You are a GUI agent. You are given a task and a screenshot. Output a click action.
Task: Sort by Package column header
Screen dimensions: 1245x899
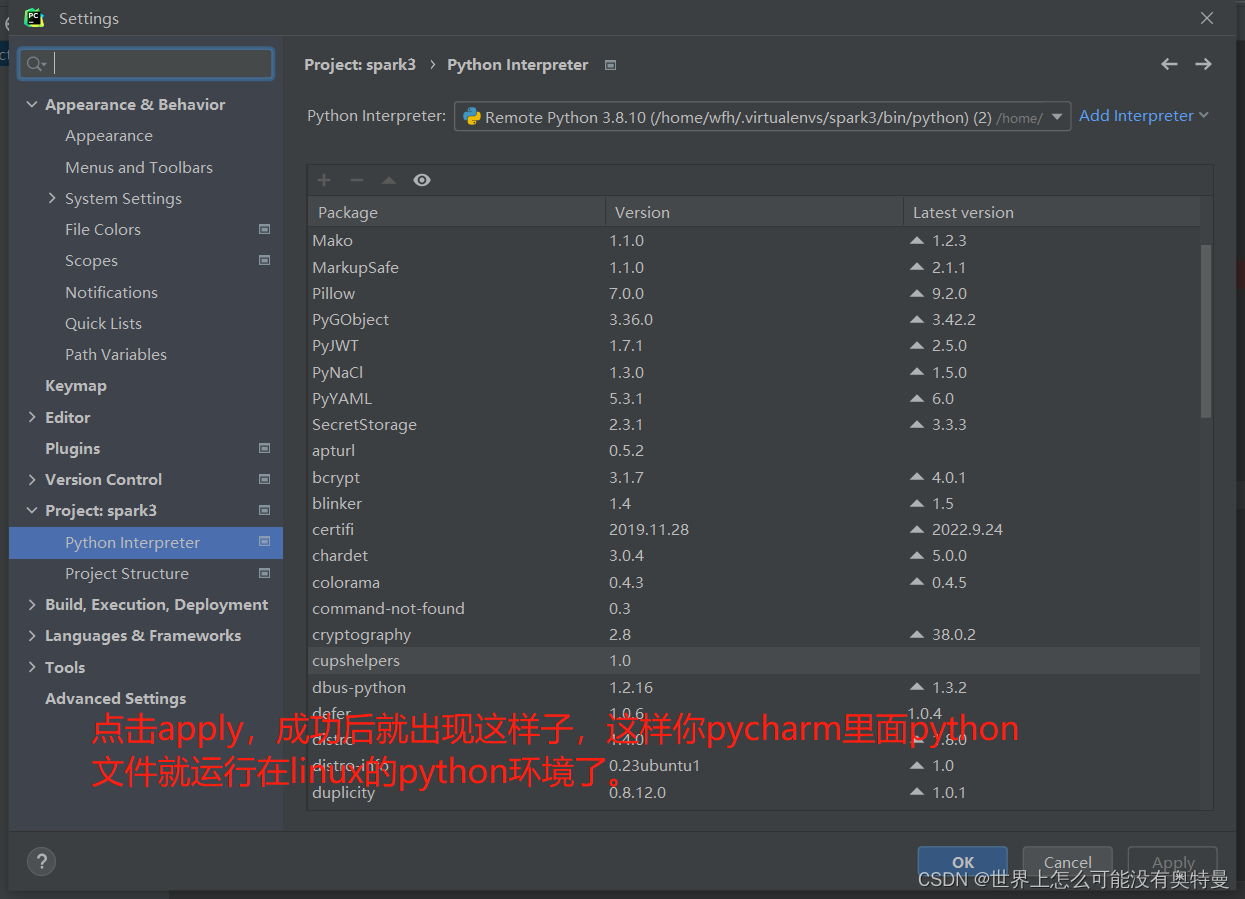point(456,212)
